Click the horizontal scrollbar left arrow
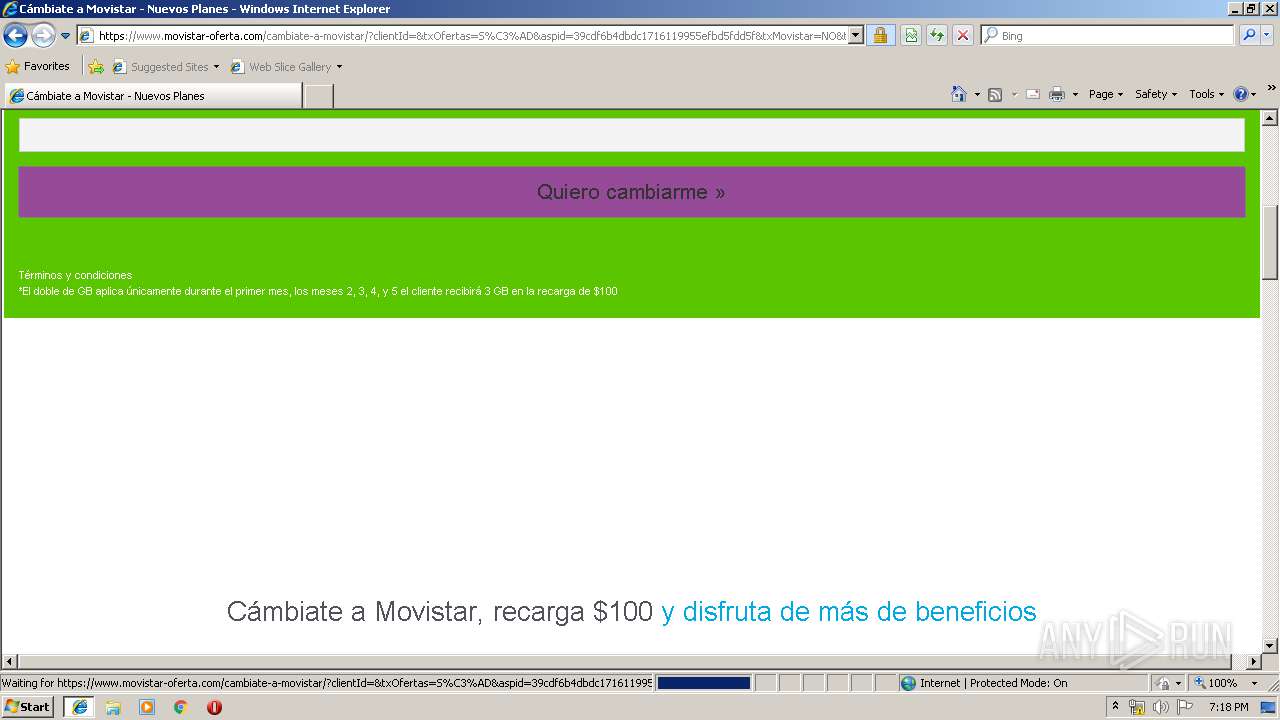 (x=10, y=662)
